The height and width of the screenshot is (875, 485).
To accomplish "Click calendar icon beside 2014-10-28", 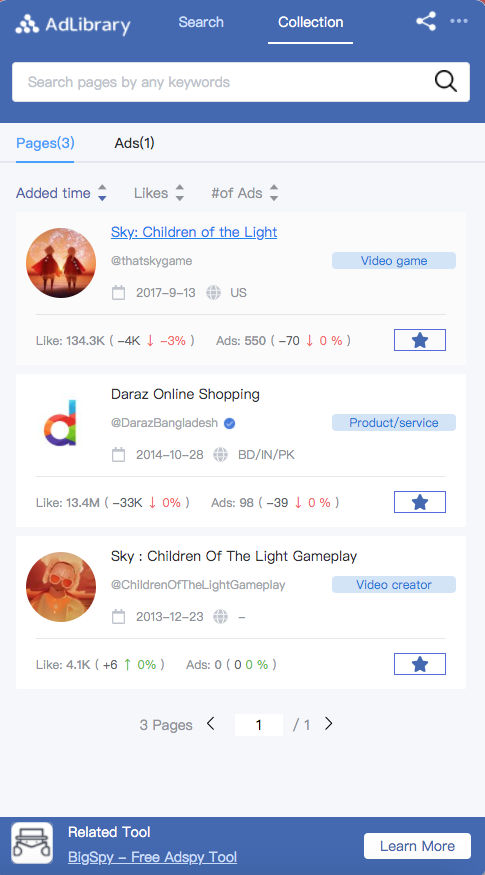I will coord(118,455).
